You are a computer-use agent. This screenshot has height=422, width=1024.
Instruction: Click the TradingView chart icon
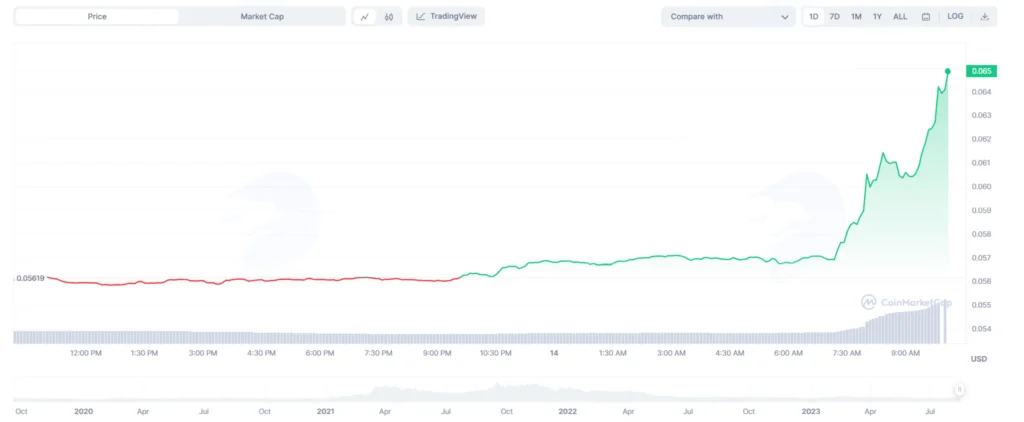(421, 16)
